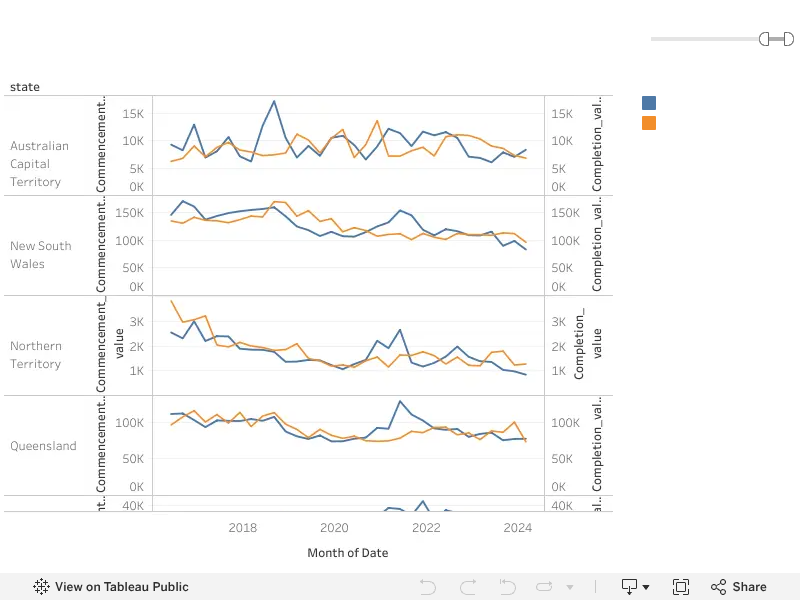Click the left handle of date range slider

(764, 39)
